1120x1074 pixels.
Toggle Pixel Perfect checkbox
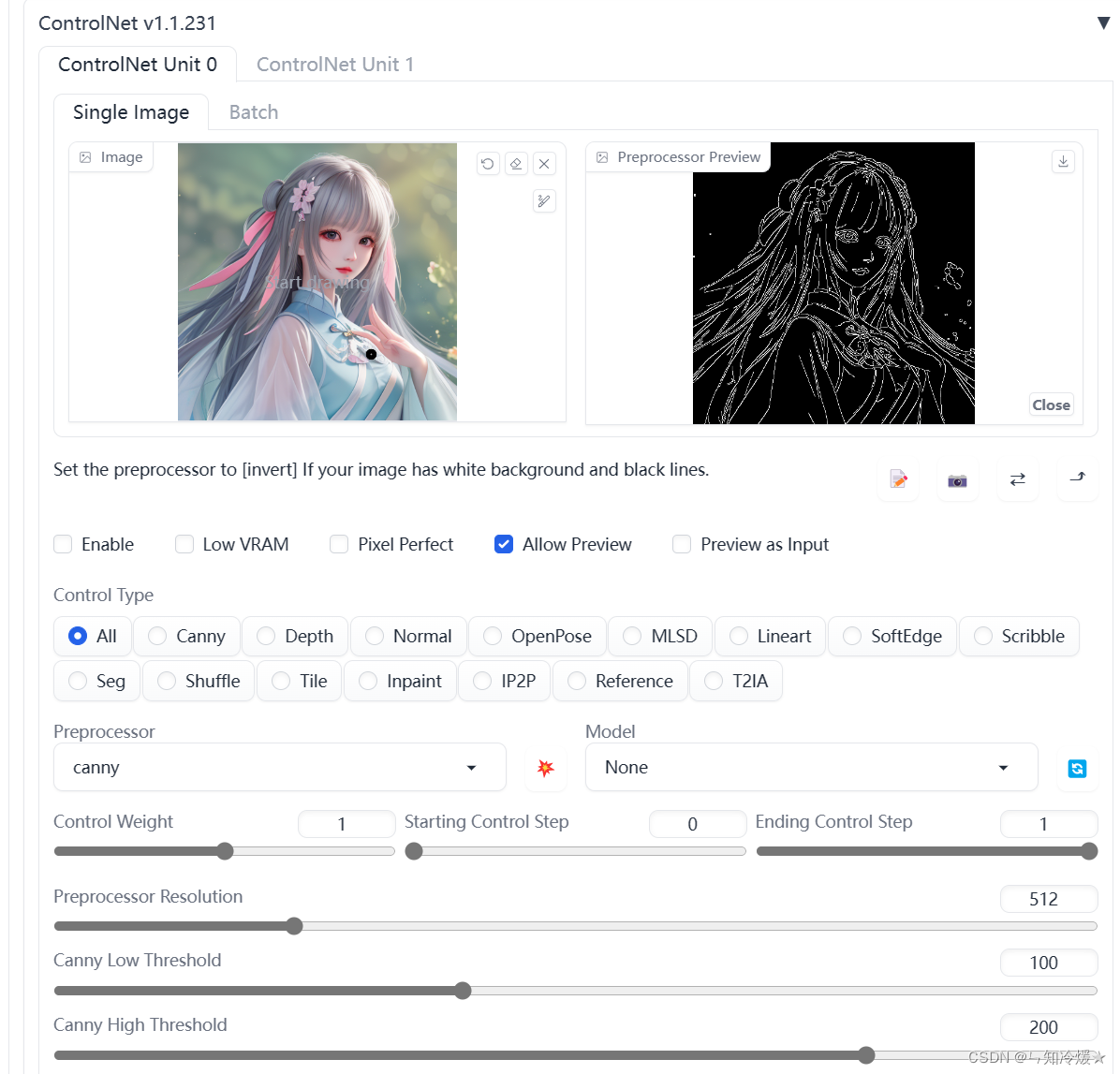coord(339,544)
